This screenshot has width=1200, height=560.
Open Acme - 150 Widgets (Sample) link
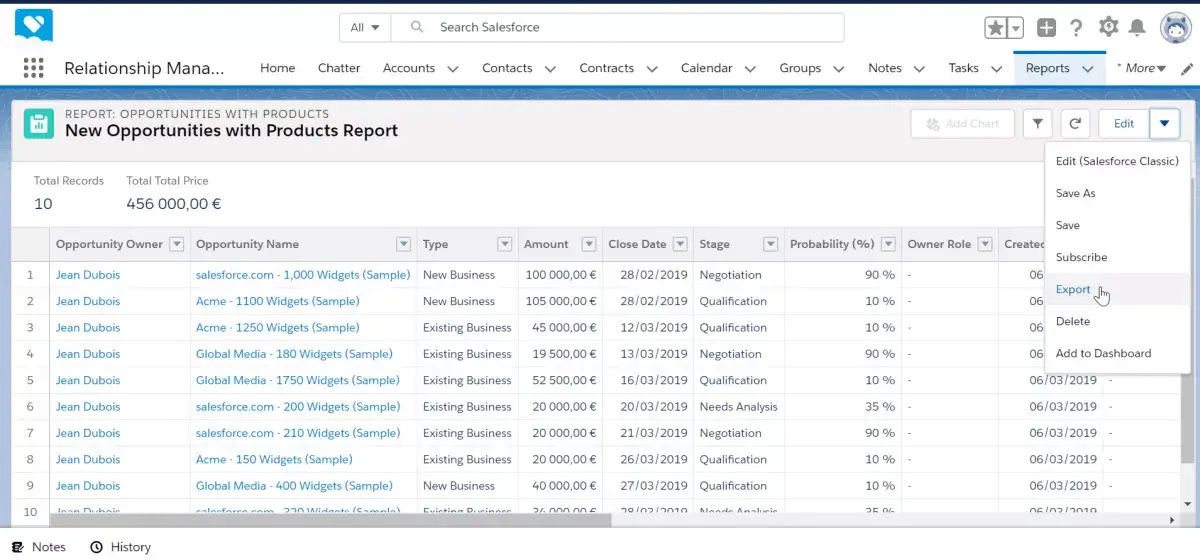click(x=274, y=459)
